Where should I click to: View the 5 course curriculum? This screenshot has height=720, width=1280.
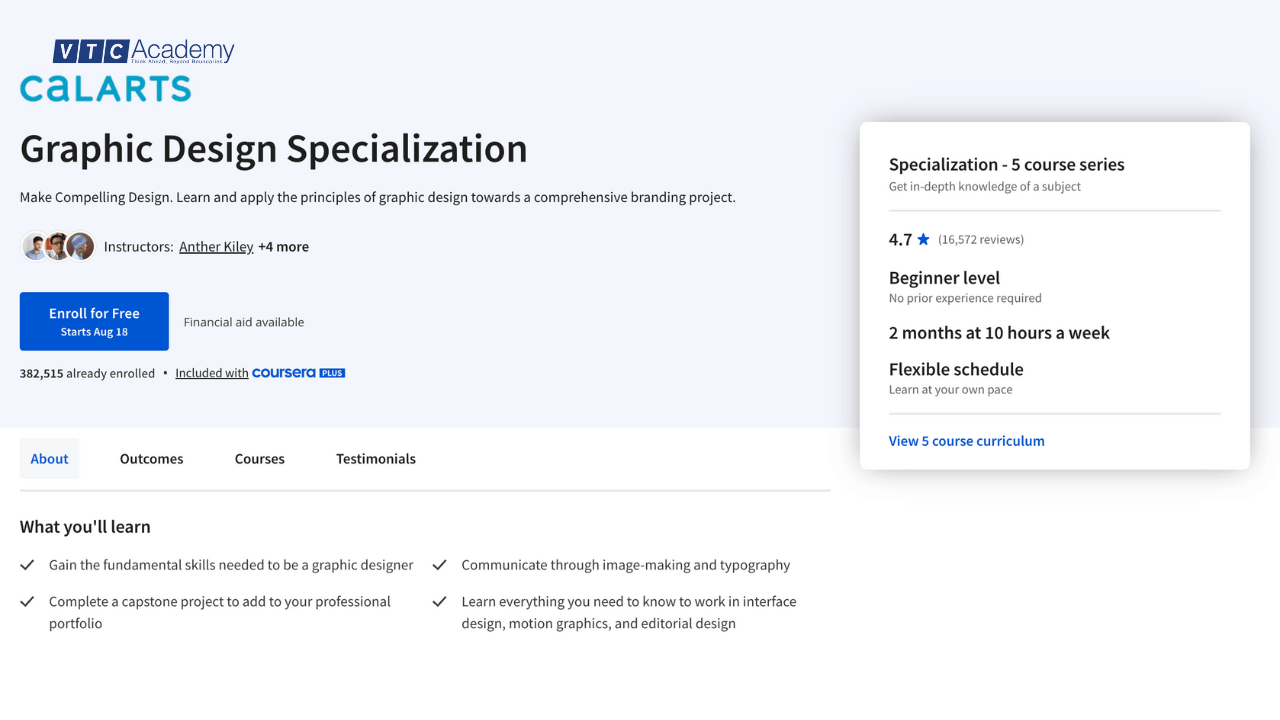point(966,440)
